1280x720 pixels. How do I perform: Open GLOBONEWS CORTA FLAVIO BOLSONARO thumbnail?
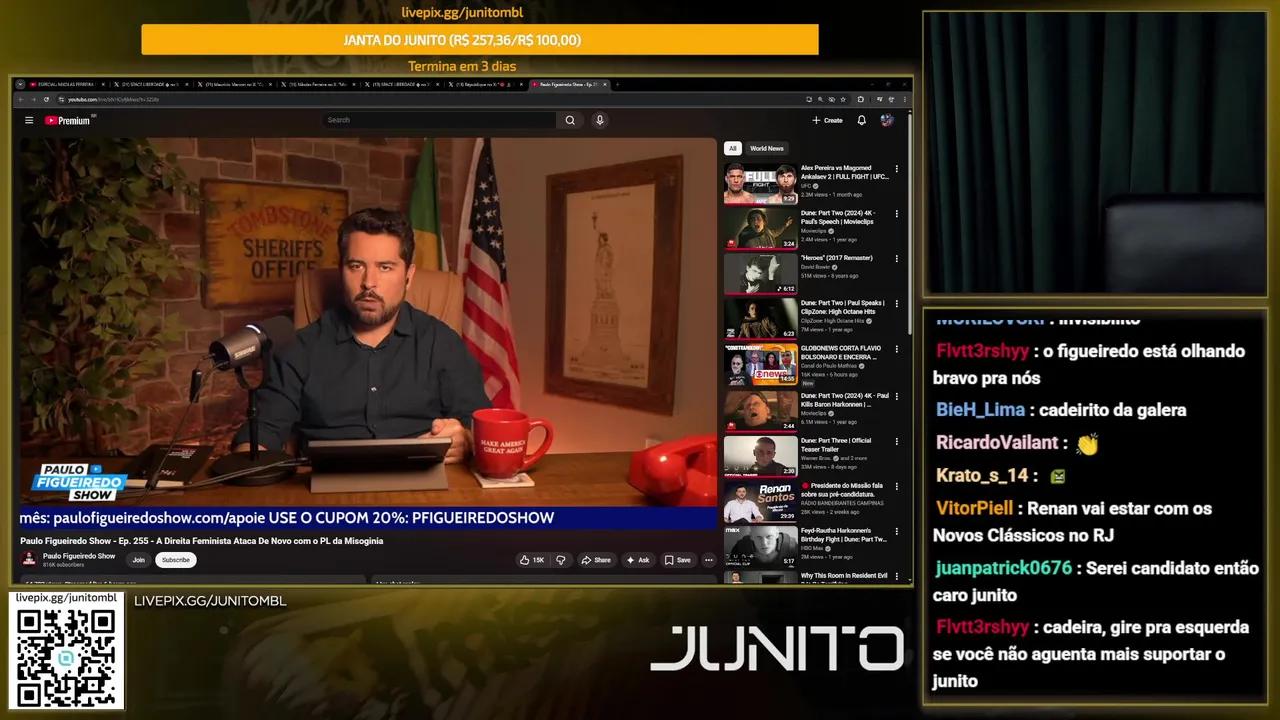point(761,364)
